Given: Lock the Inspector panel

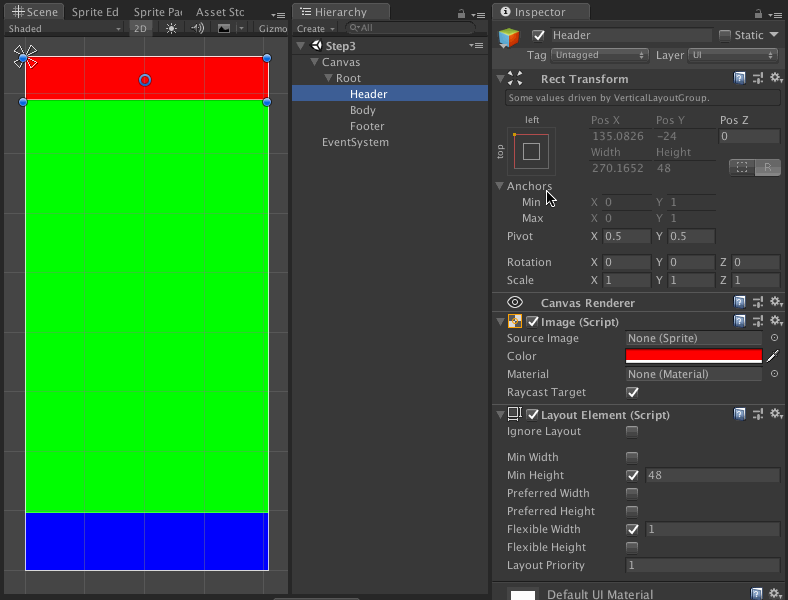Looking at the screenshot, I should tap(758, 14).
